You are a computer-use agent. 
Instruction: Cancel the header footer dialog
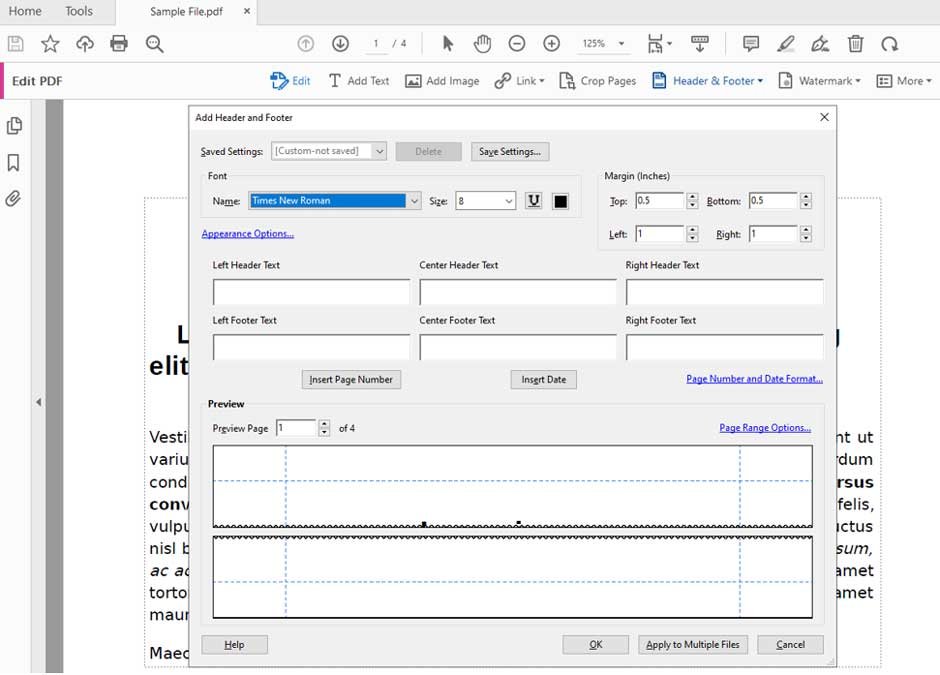(x=790, y=644)
